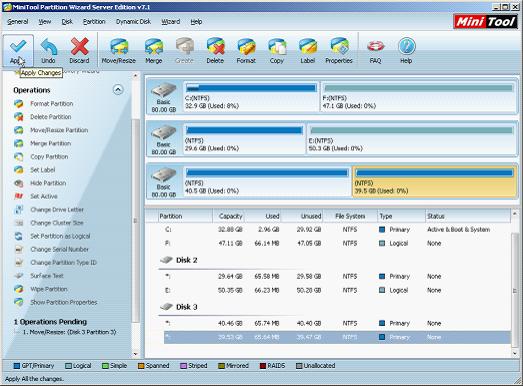The image size is (523, 386).
Task: Select the 40.5 GB NTFS partition bar
Action: coord(267,182)
